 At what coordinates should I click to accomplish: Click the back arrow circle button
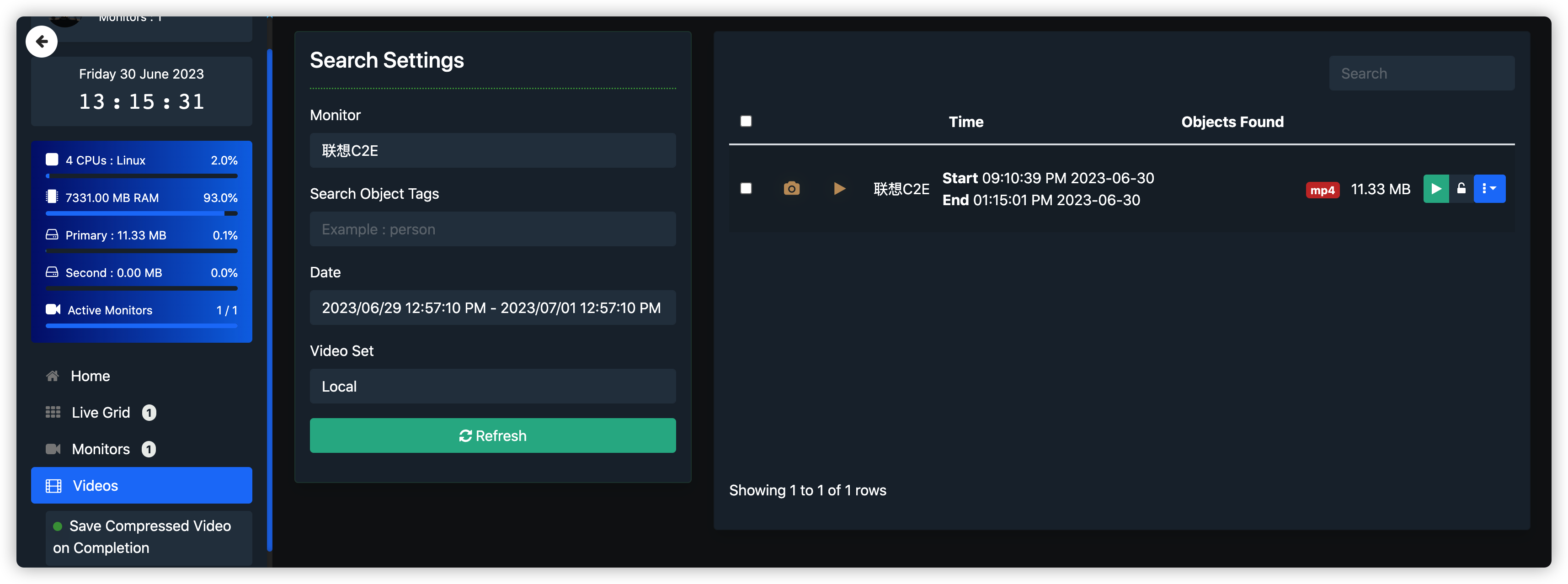click(x=42, y=42)
